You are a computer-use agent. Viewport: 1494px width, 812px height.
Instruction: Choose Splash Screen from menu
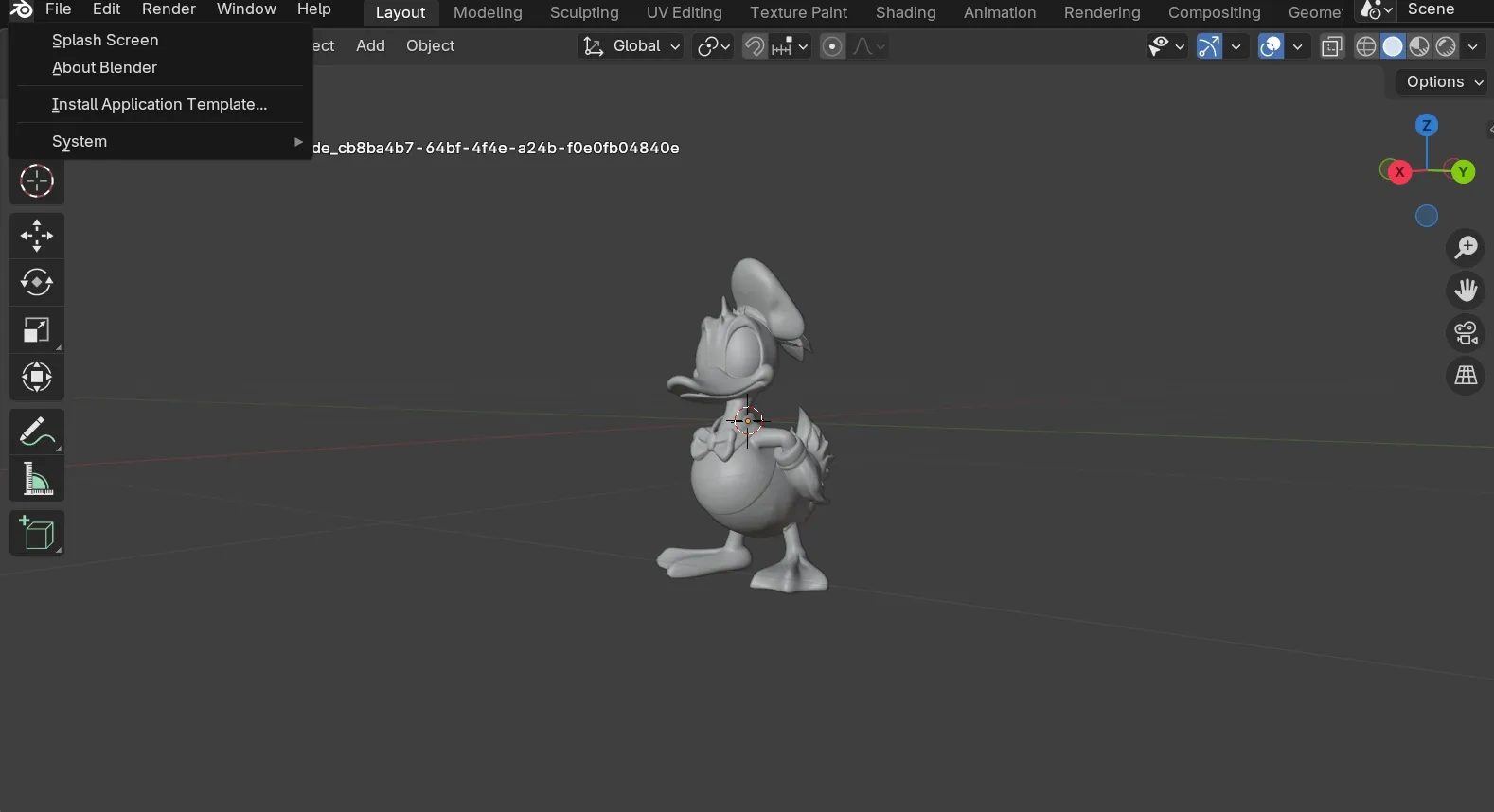160,40
